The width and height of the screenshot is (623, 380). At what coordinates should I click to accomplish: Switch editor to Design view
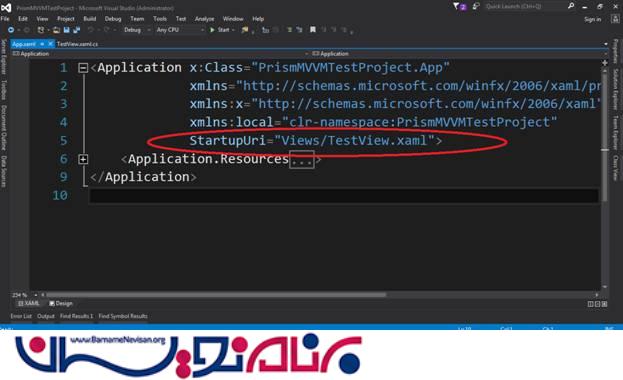pos(61,303)
